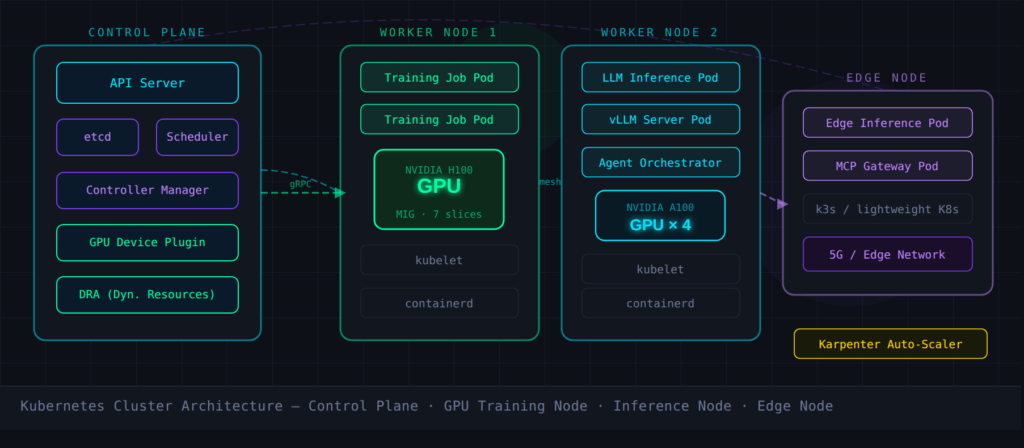Open the LLM Inference Pod
Image resolution: width=1024 pixels, height=448 pixels.
click(661, 77)
